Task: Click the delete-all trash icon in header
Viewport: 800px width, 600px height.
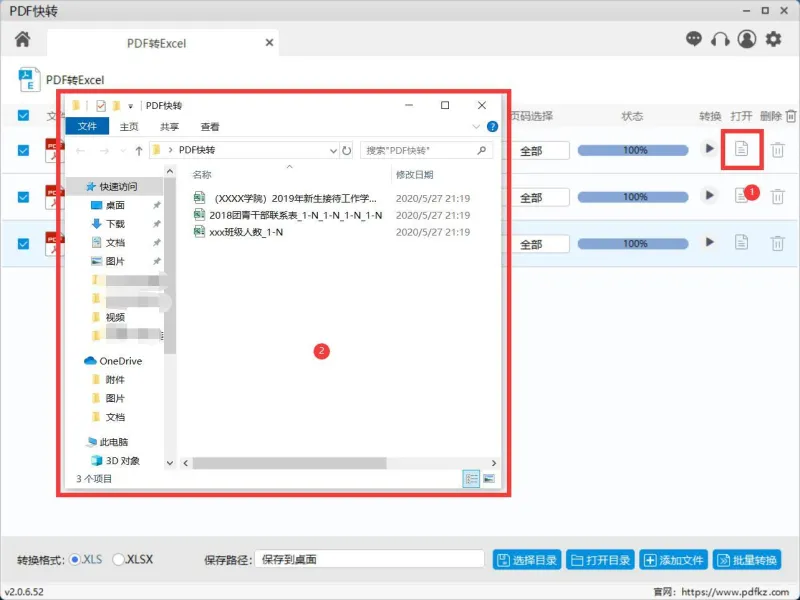Action: (791, 116)
